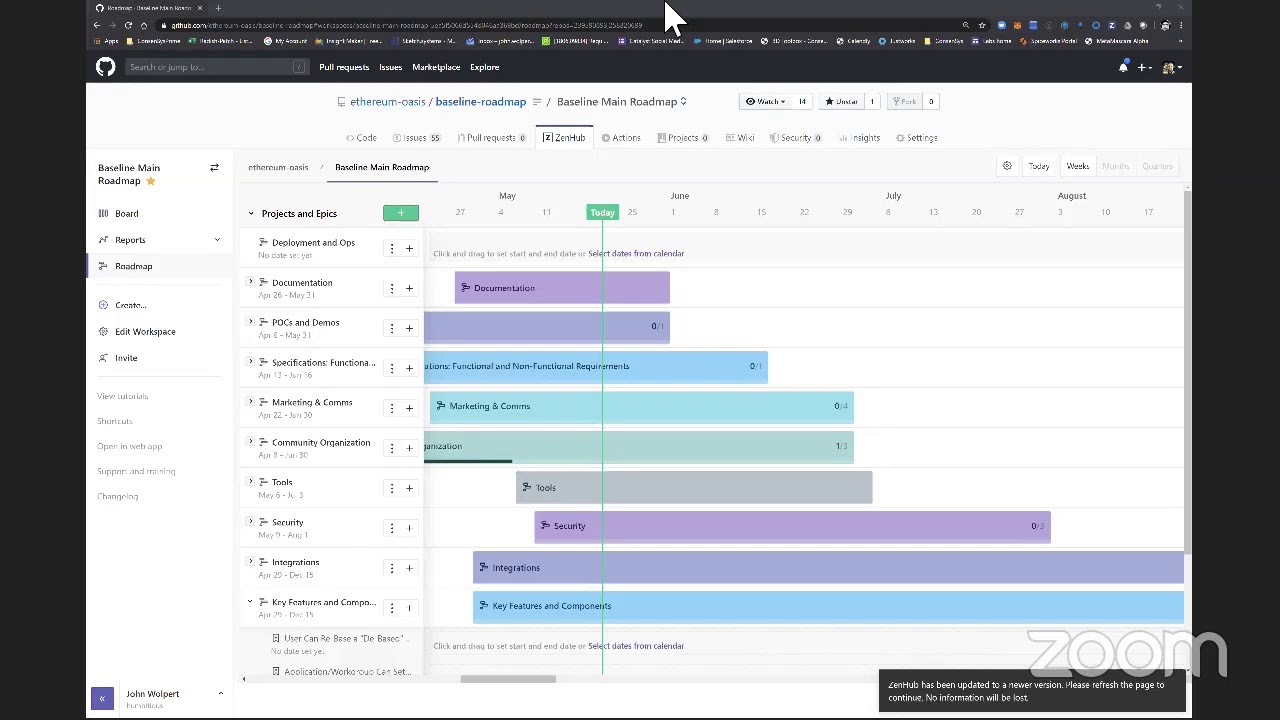Open the three-dot menu for Deployment and Ops
The image size is (1280, 720).
(392, 248)
